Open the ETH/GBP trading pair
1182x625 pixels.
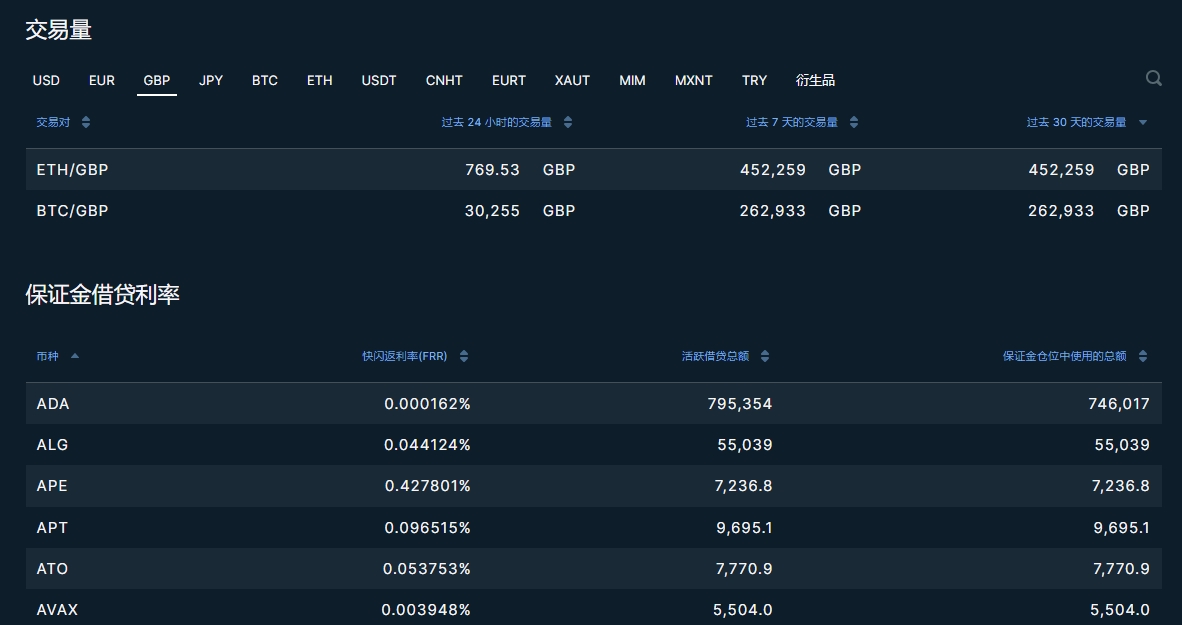coord(72,170)
